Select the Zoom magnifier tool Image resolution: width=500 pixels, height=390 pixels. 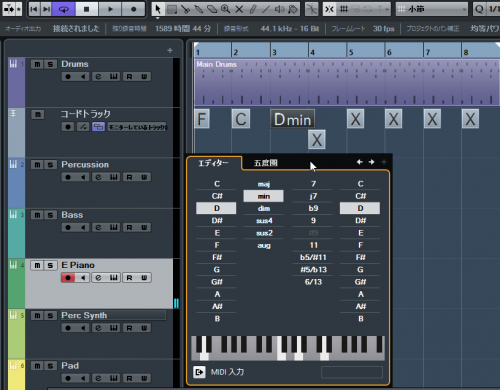click(226, 9)
